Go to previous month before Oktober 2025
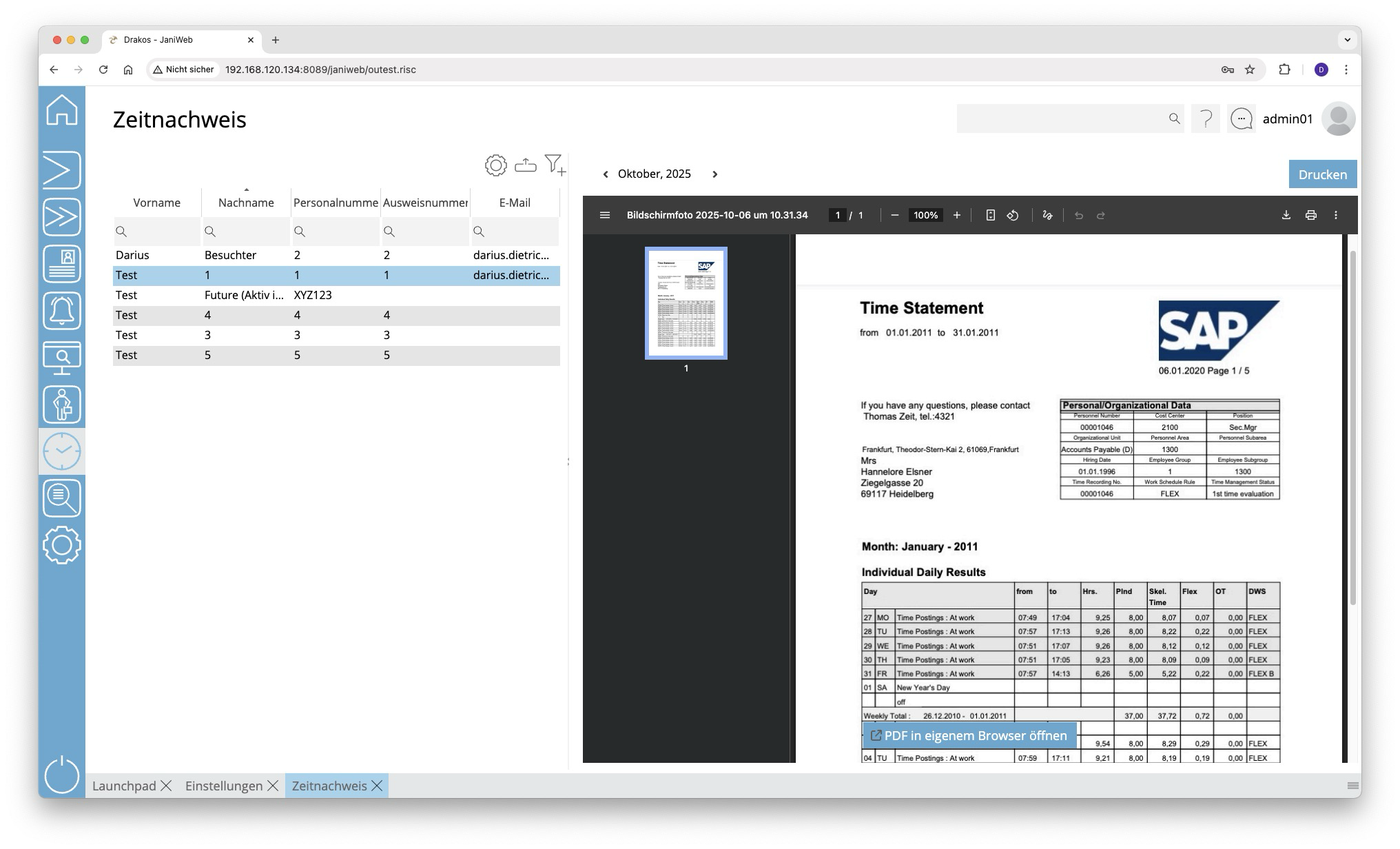Screen dimensions: 1400x849 point(606,174)
